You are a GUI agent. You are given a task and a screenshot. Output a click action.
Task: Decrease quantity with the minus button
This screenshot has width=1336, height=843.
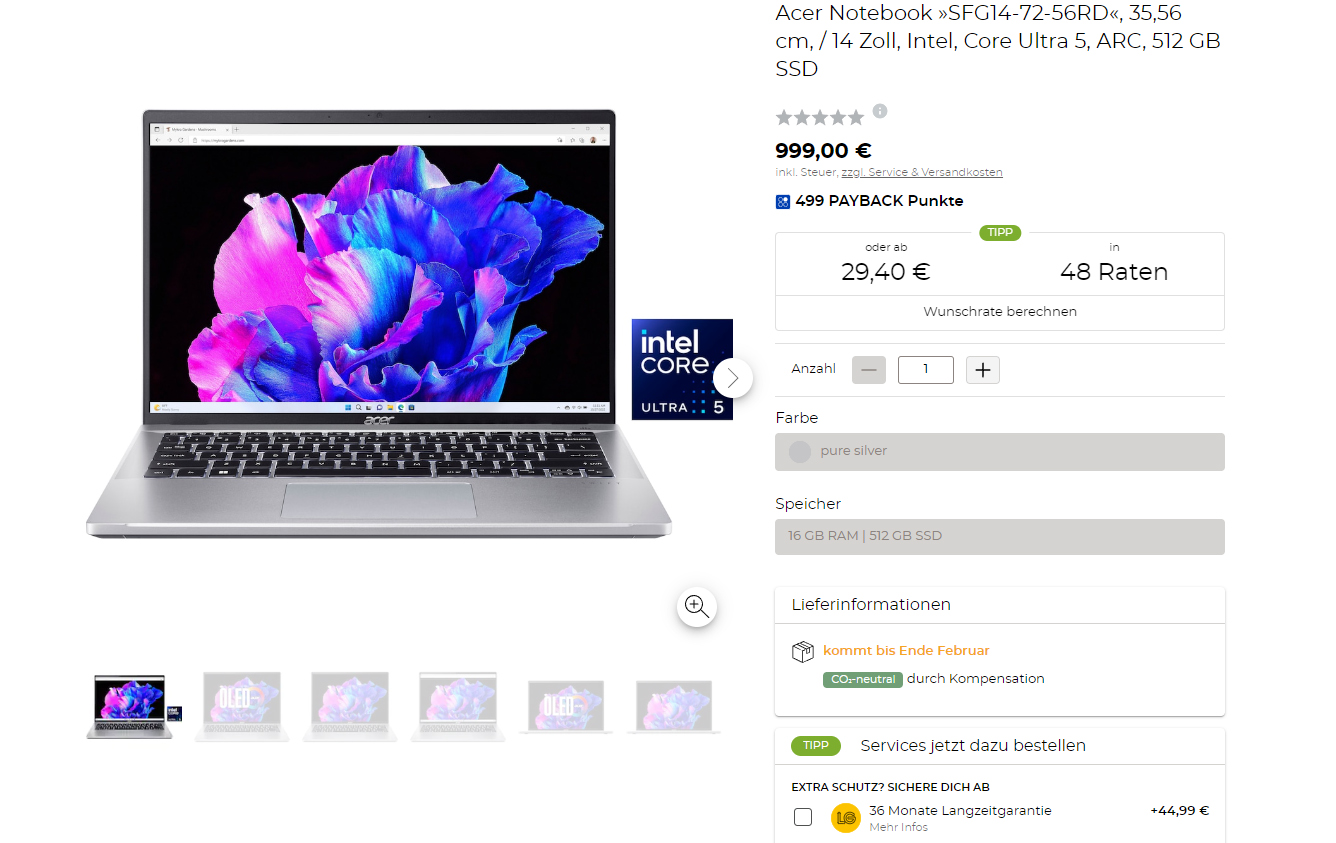point(869,370)
